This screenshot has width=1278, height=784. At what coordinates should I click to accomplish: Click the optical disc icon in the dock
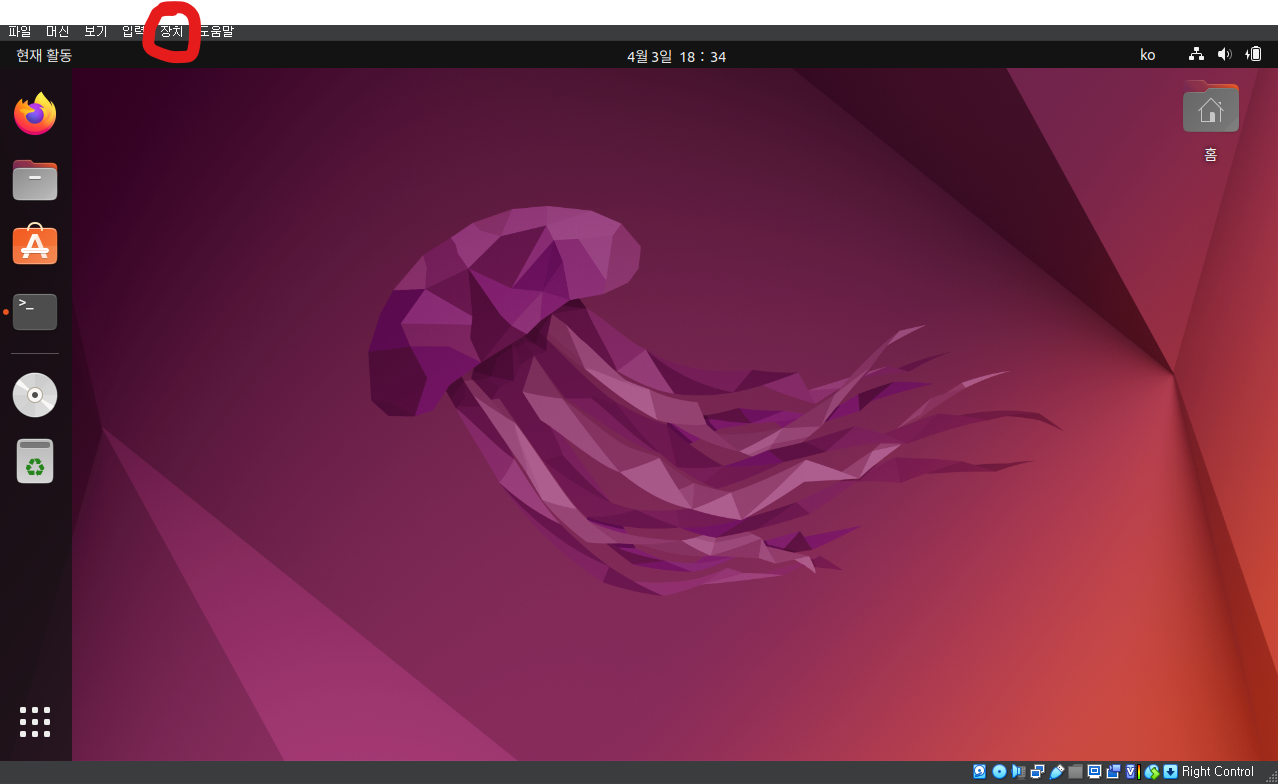(35, 395)
